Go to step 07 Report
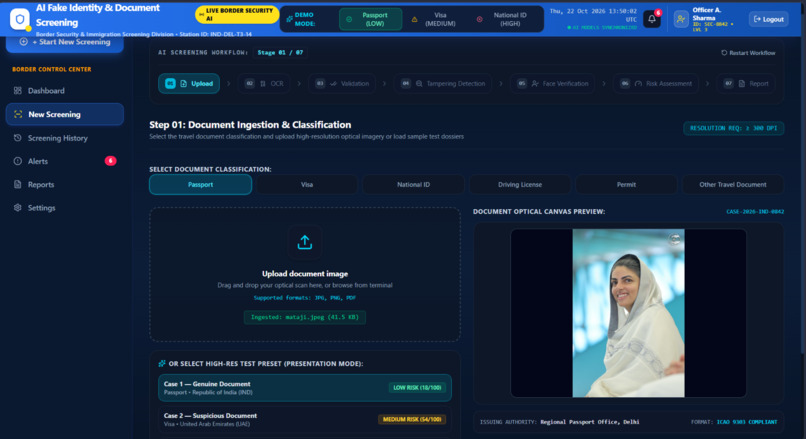 pyautogui.click(x=746, y=83)
